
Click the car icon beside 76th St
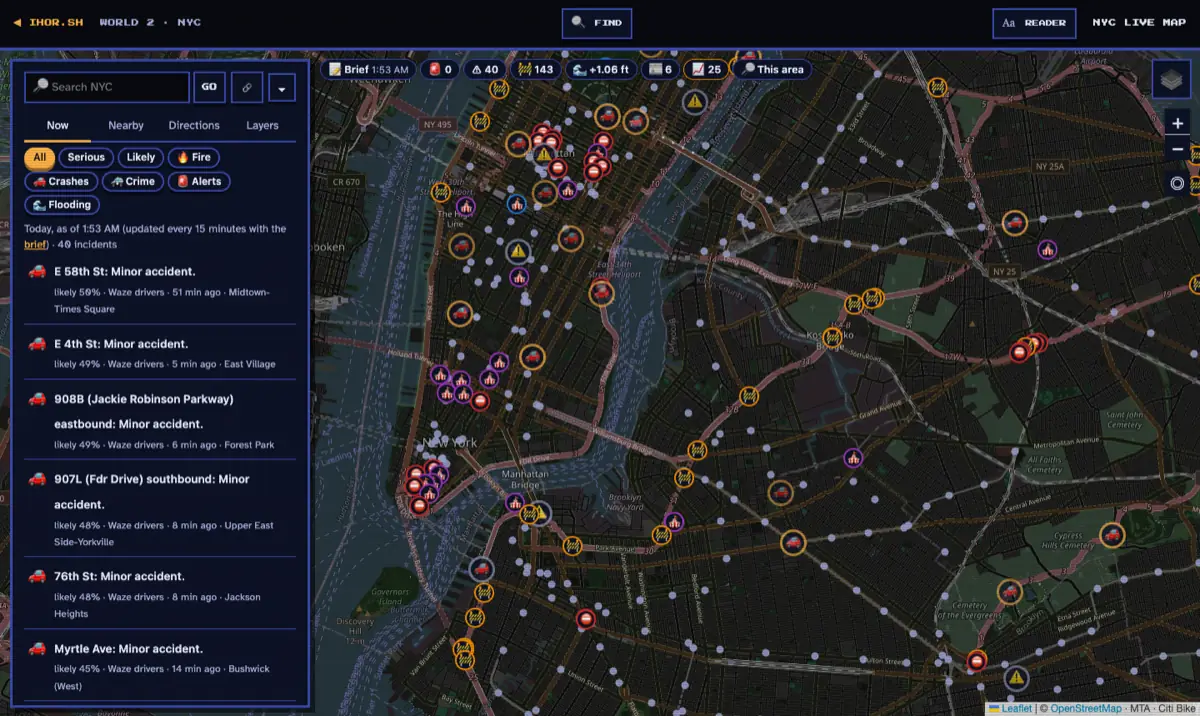(37, 576)
